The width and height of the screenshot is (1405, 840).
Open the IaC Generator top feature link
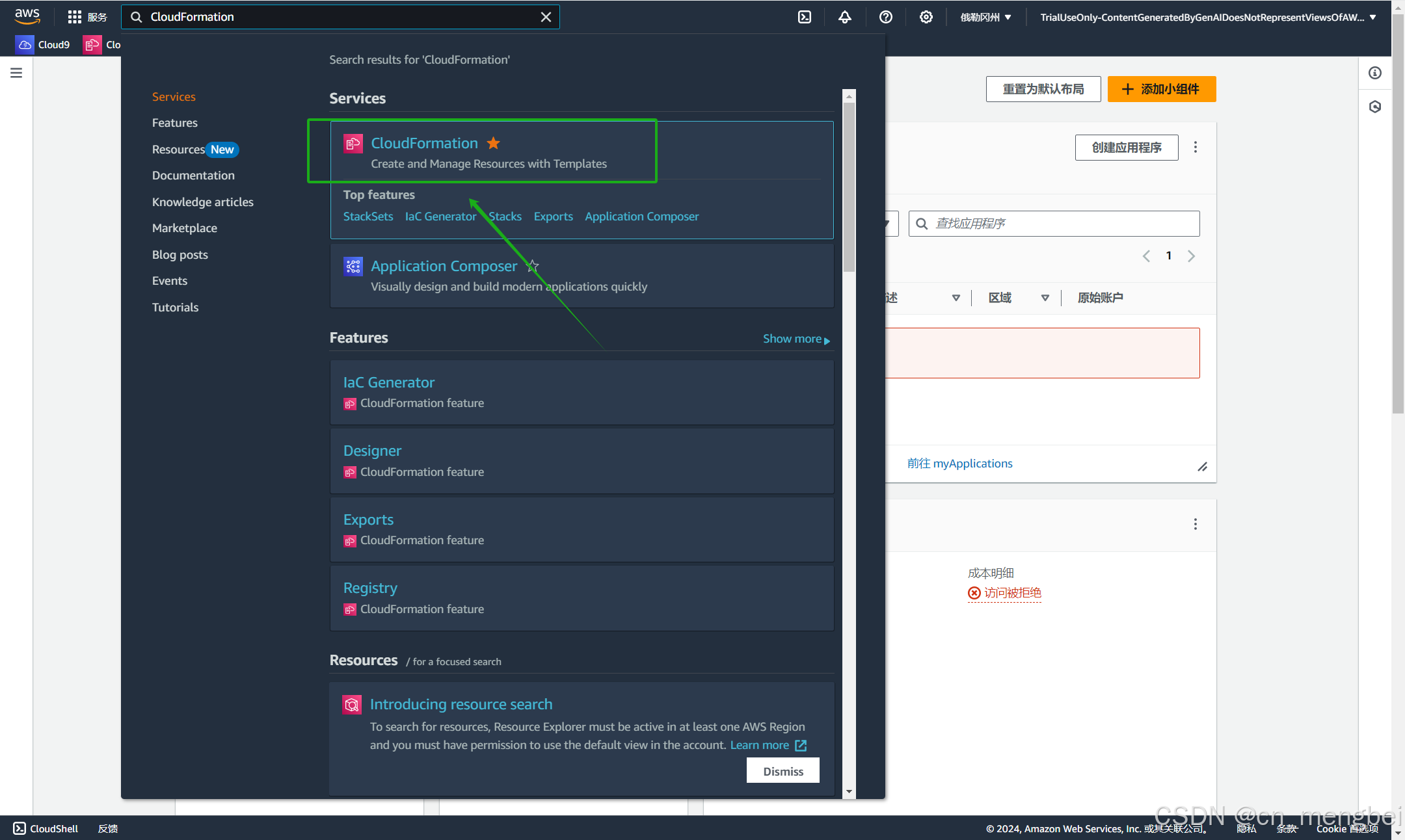[x=440, y=217]
